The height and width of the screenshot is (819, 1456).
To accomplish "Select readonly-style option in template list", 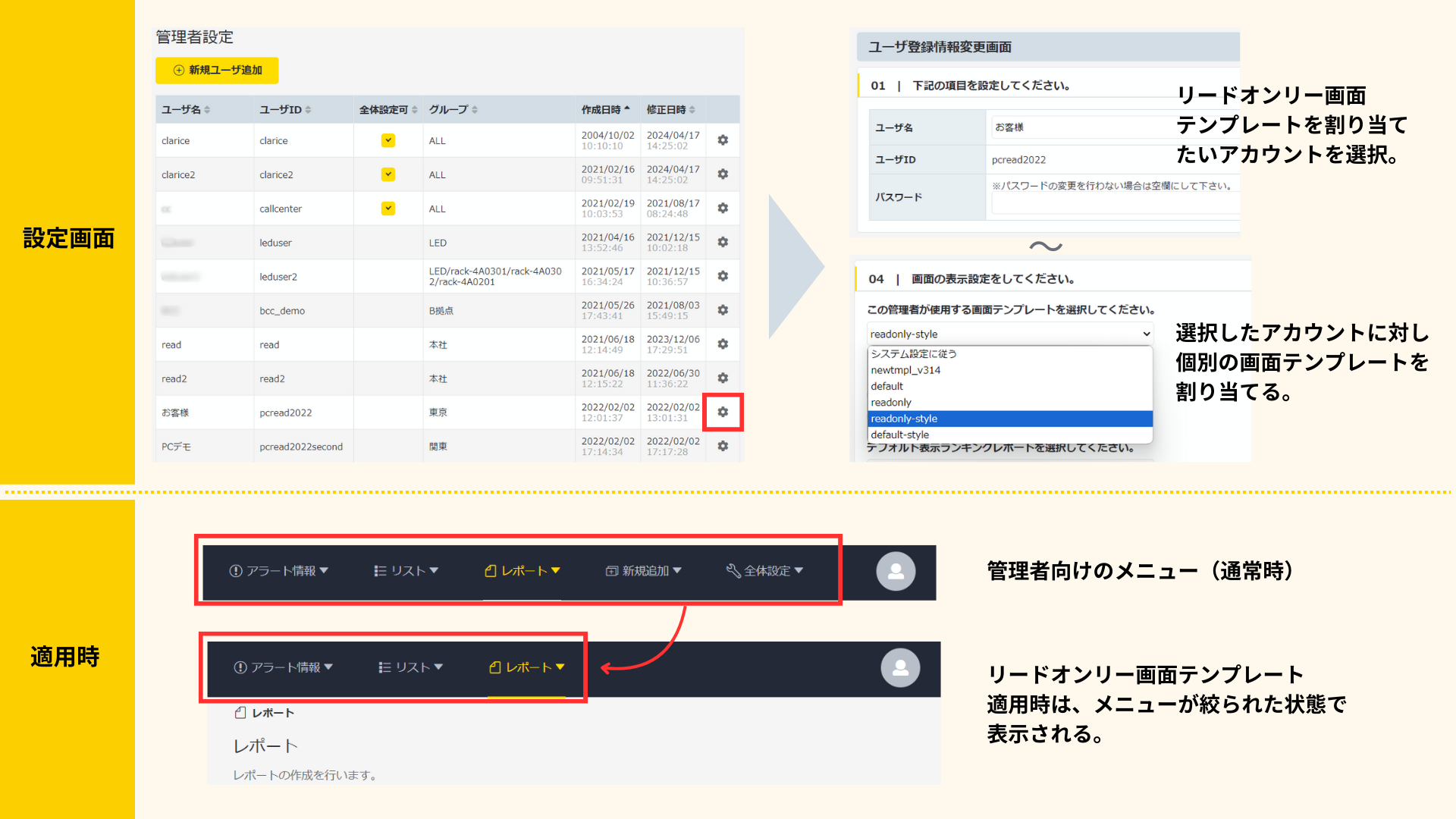I will pyautogui.click(x=1009, y=419).
